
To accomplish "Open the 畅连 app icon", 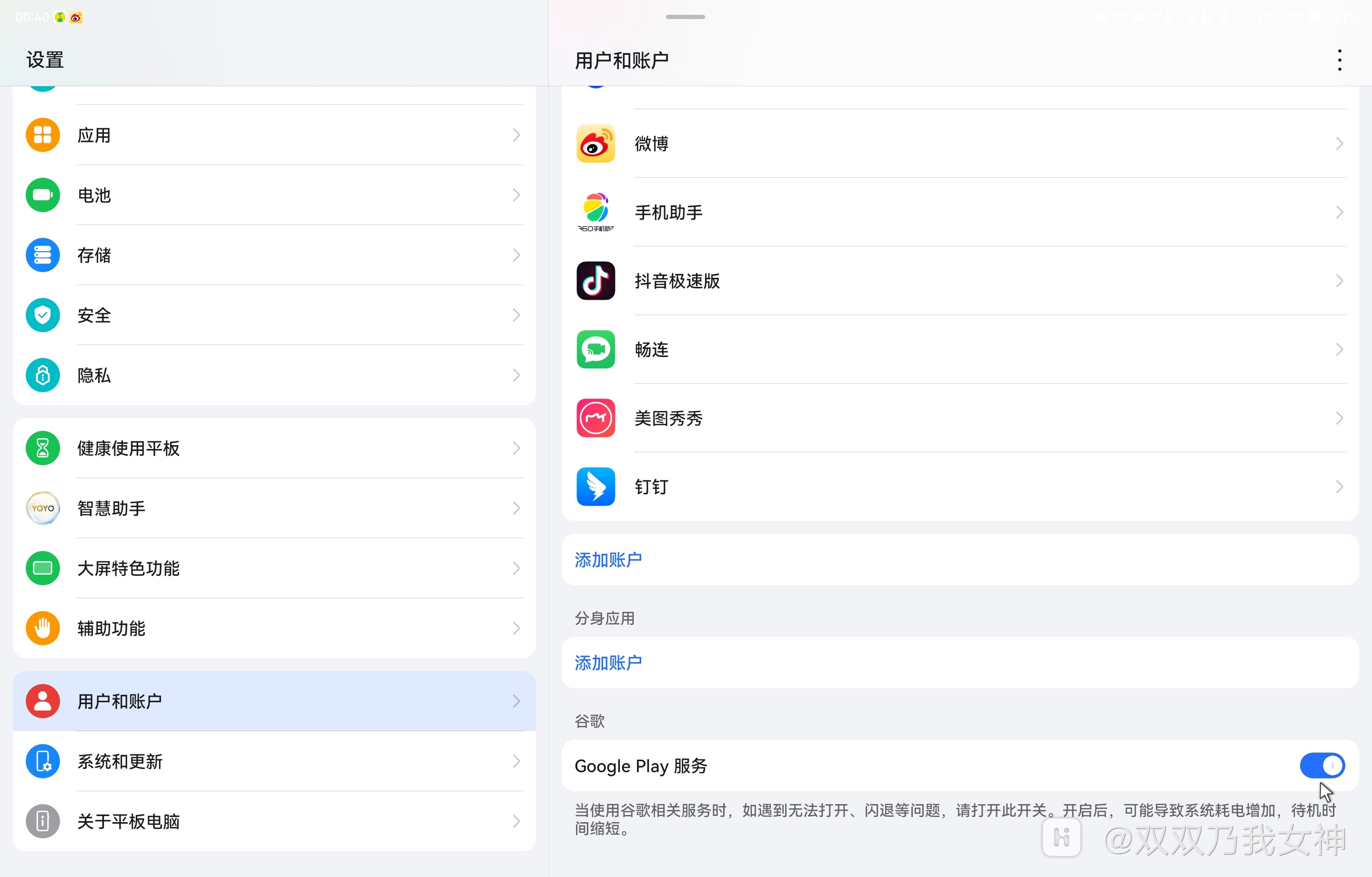I will pyautogui.click(x=595, y=349).
